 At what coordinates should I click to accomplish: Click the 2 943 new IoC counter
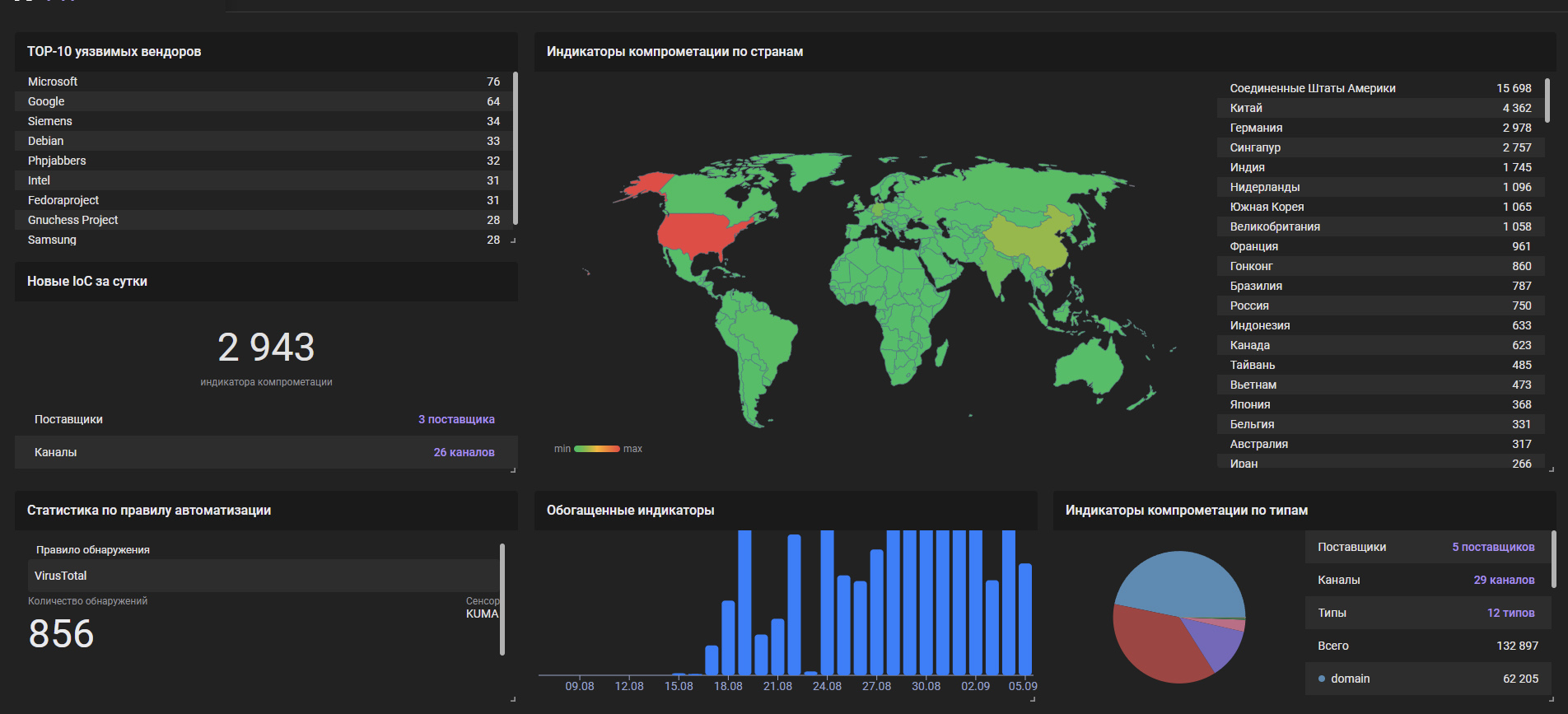click(266, 348)
